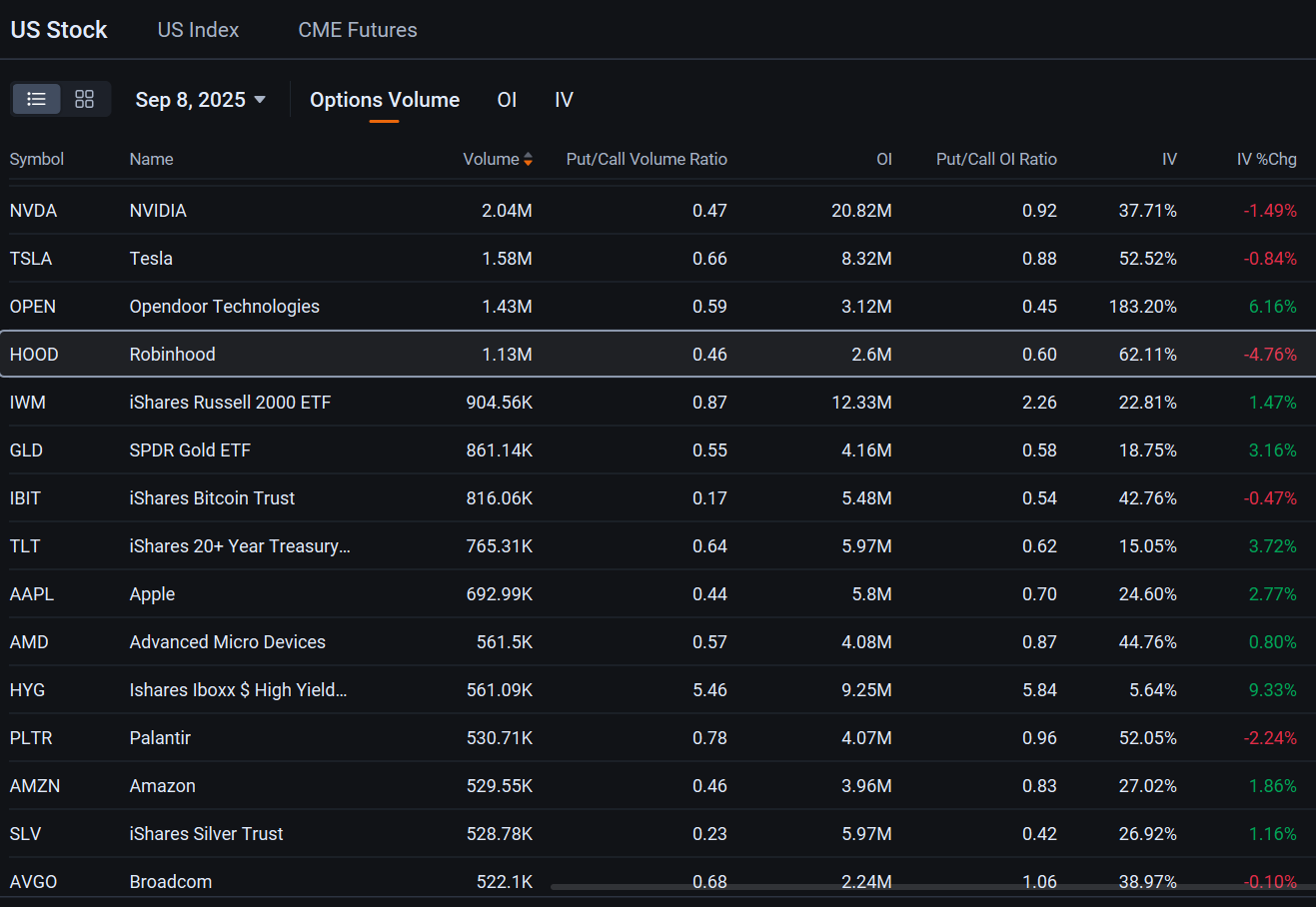Sort by IV %Chg column header
The width and height of the screenshot is (1316, 907).
1266,159
